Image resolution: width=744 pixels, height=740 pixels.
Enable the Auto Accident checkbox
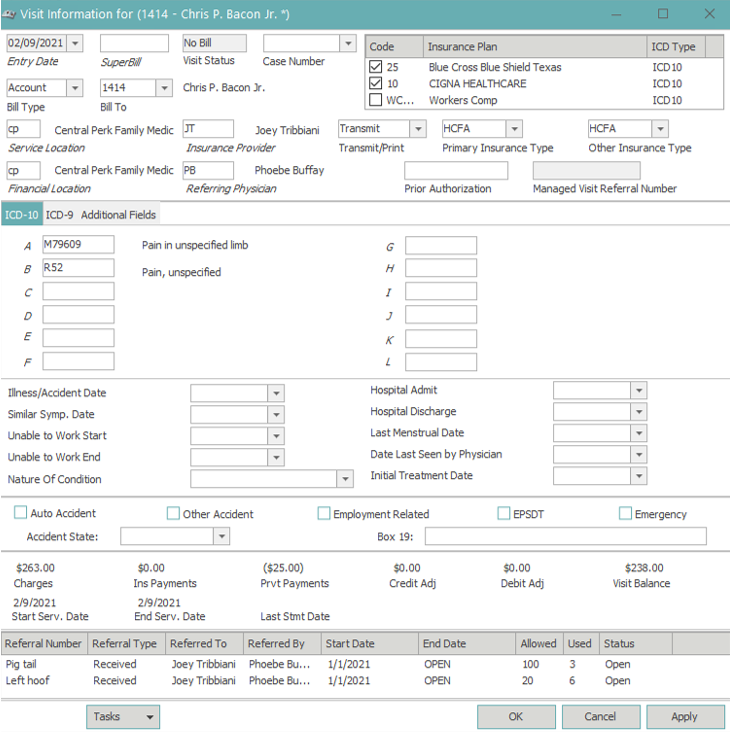point(21,513)
